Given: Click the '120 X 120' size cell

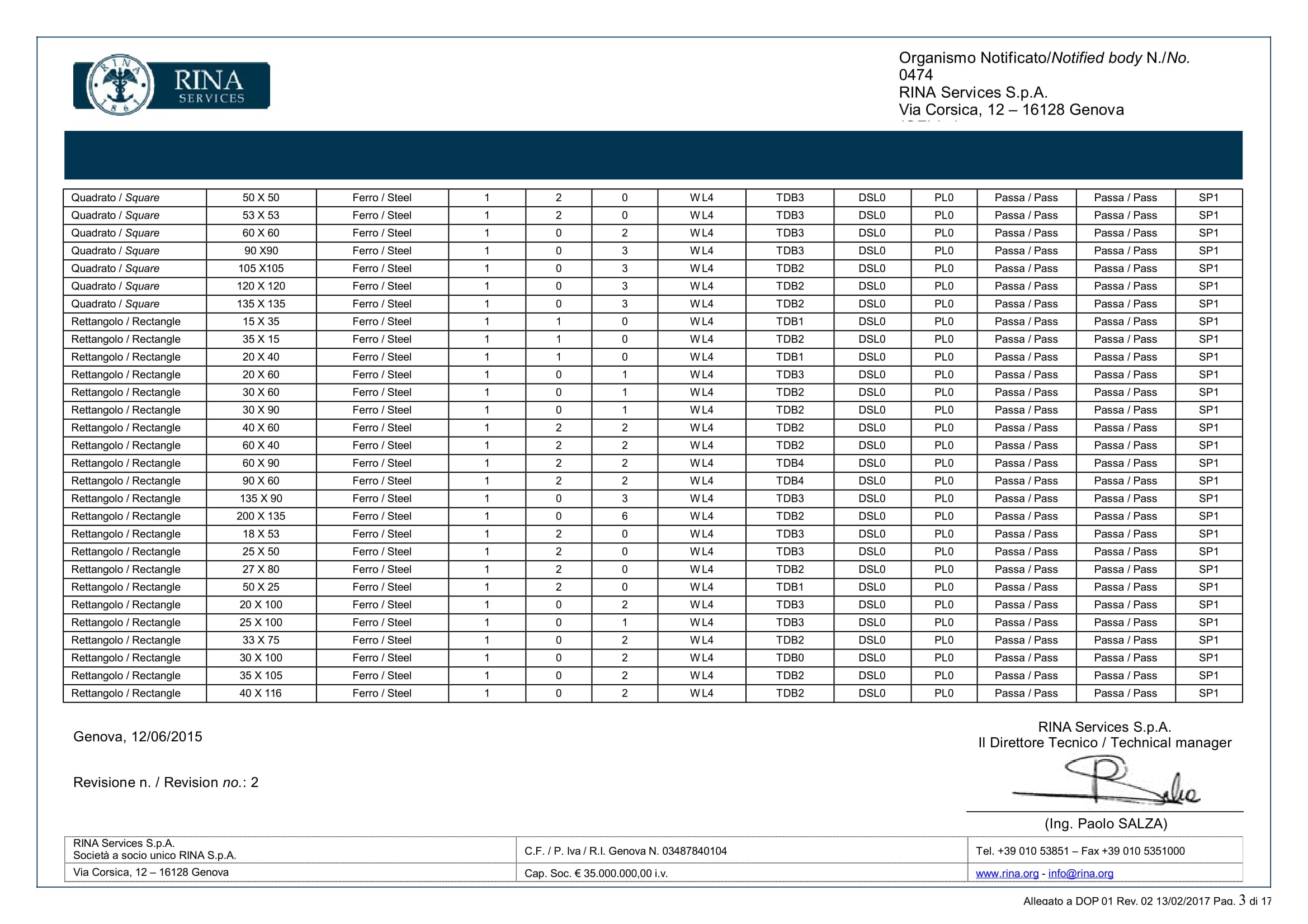Looking at the screenshot, I should coord(261,286).
